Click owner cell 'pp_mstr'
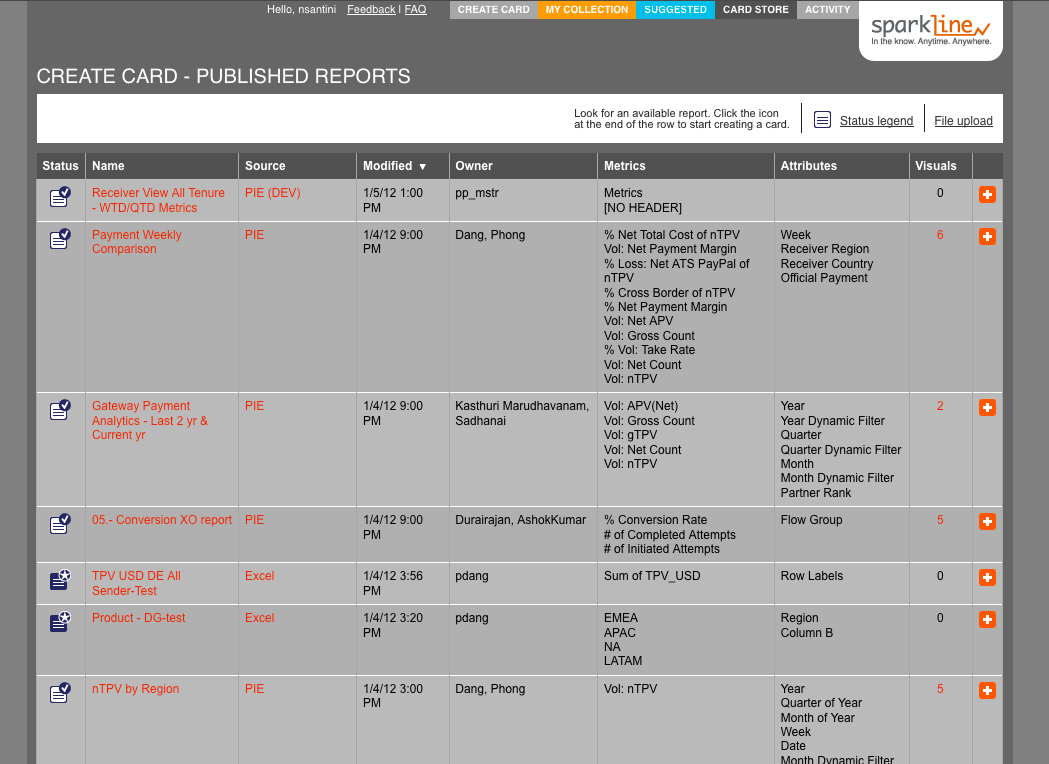Screen dimensions: 1049x764 (x=477, y=193)
